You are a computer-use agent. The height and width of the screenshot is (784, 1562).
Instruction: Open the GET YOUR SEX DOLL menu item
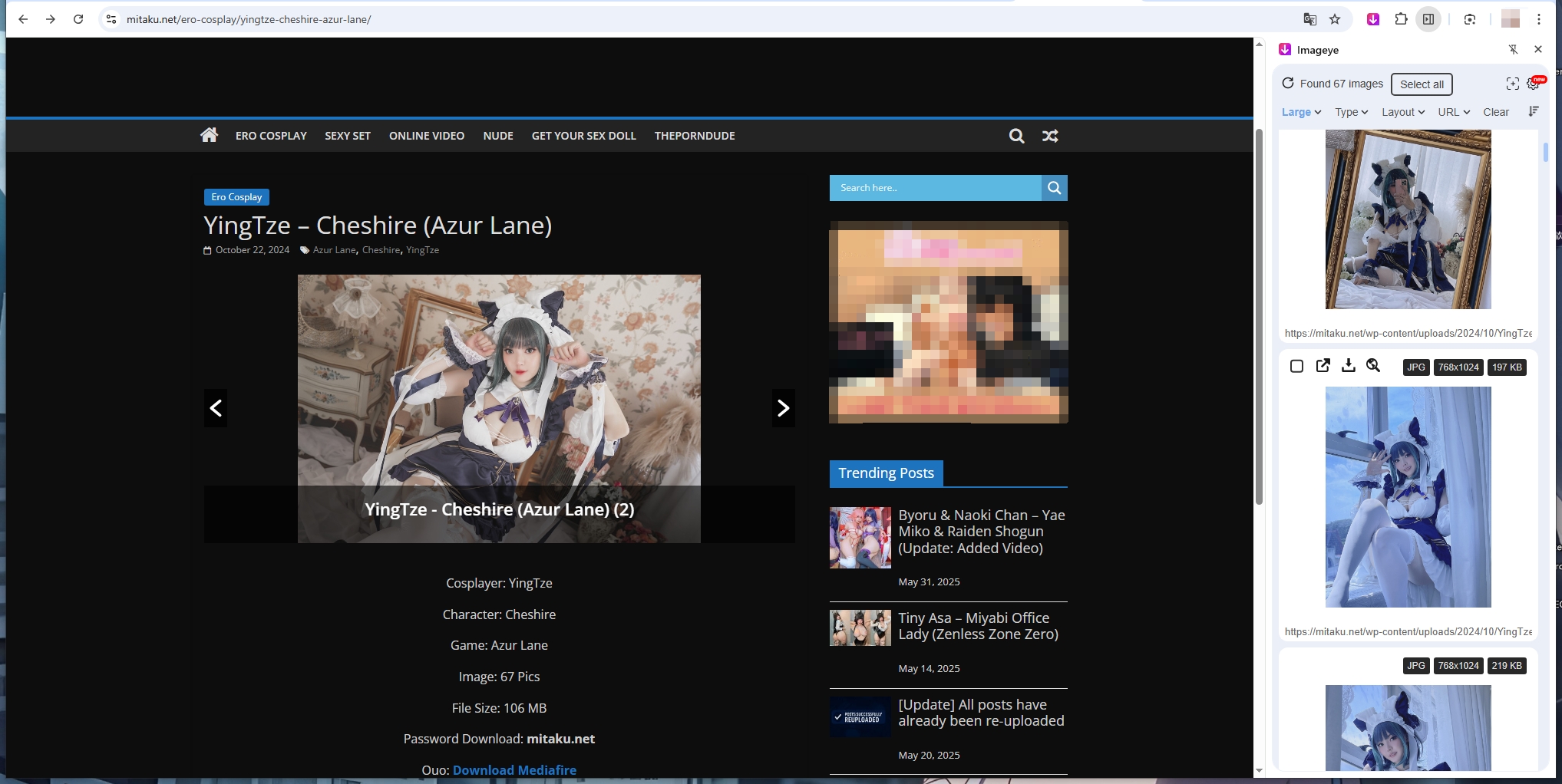click(584, 136)
